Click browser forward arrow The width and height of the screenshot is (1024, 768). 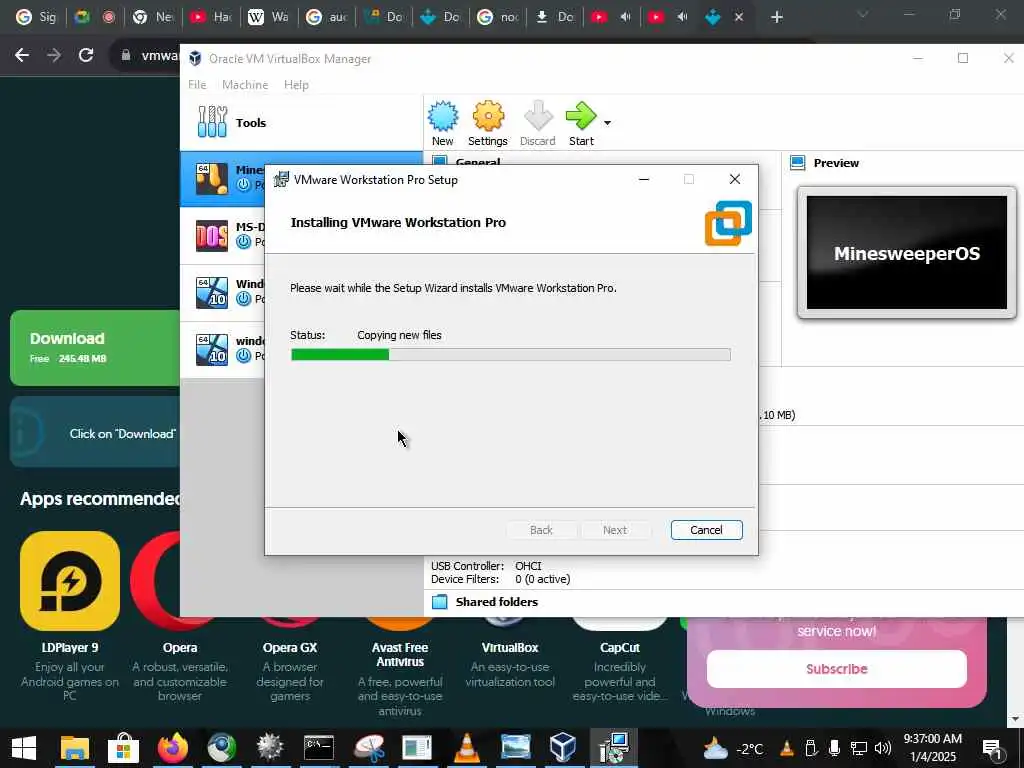click(54, 56)
